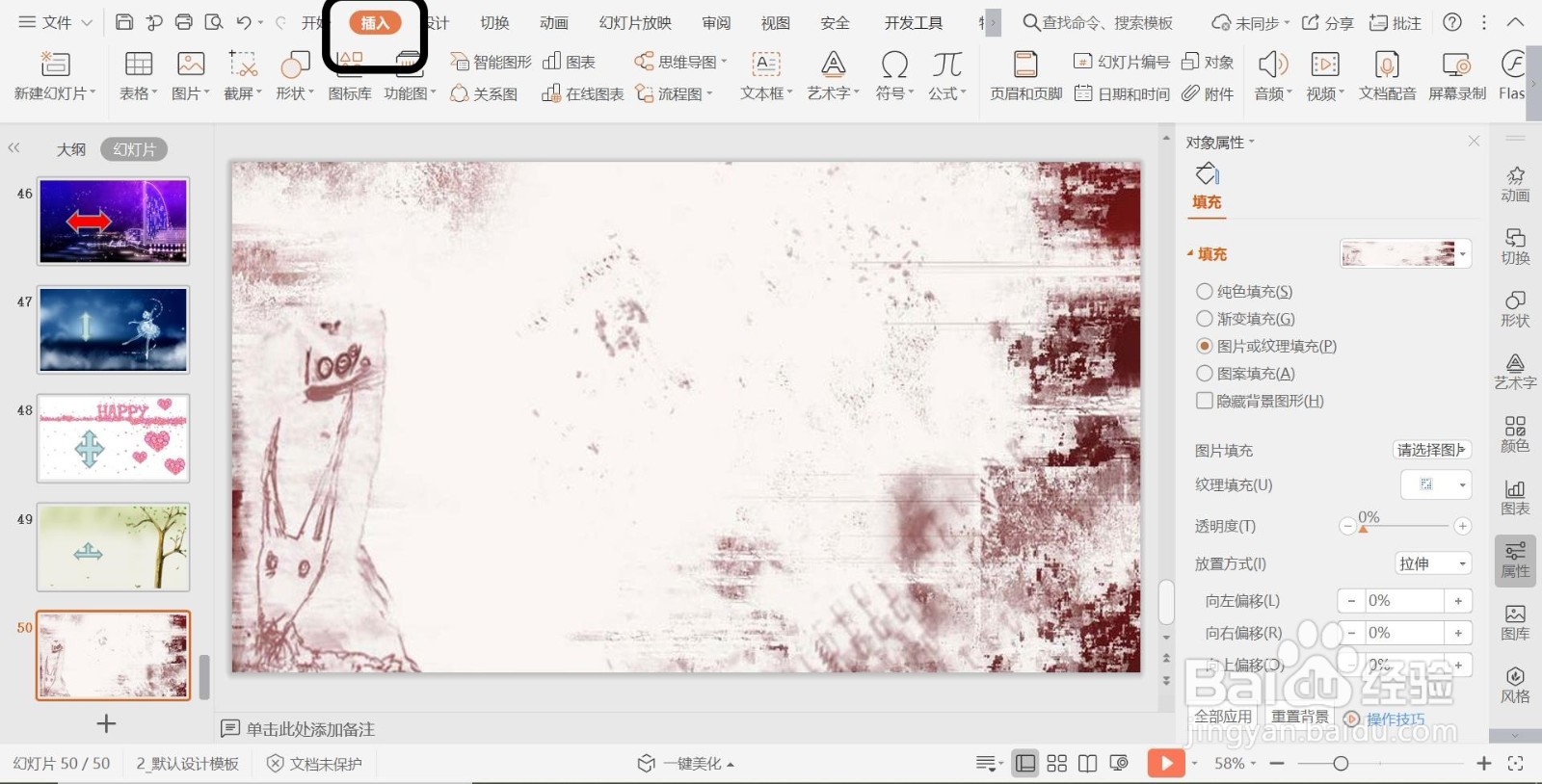Open the 插入 ribbon tab
1542x784 pixels.
(x=374, y=23)
